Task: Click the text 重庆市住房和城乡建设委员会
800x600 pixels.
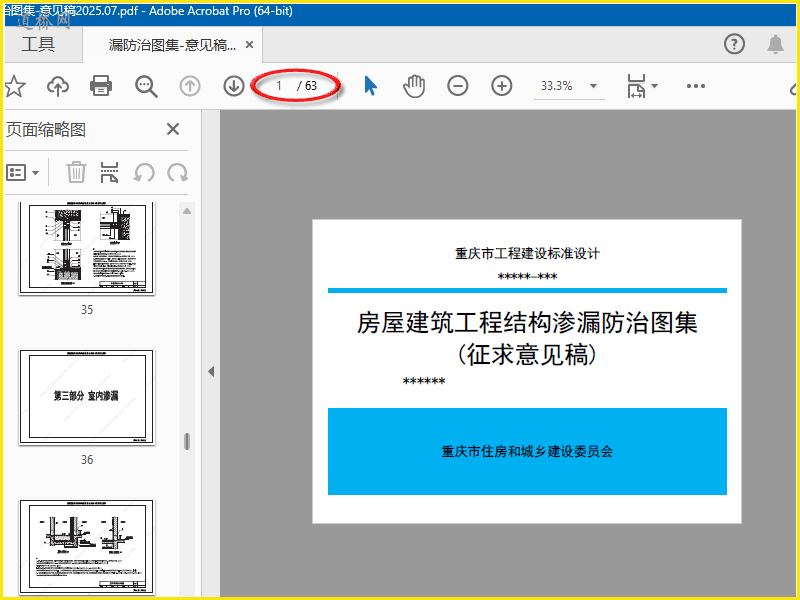Action: point(527,452)
